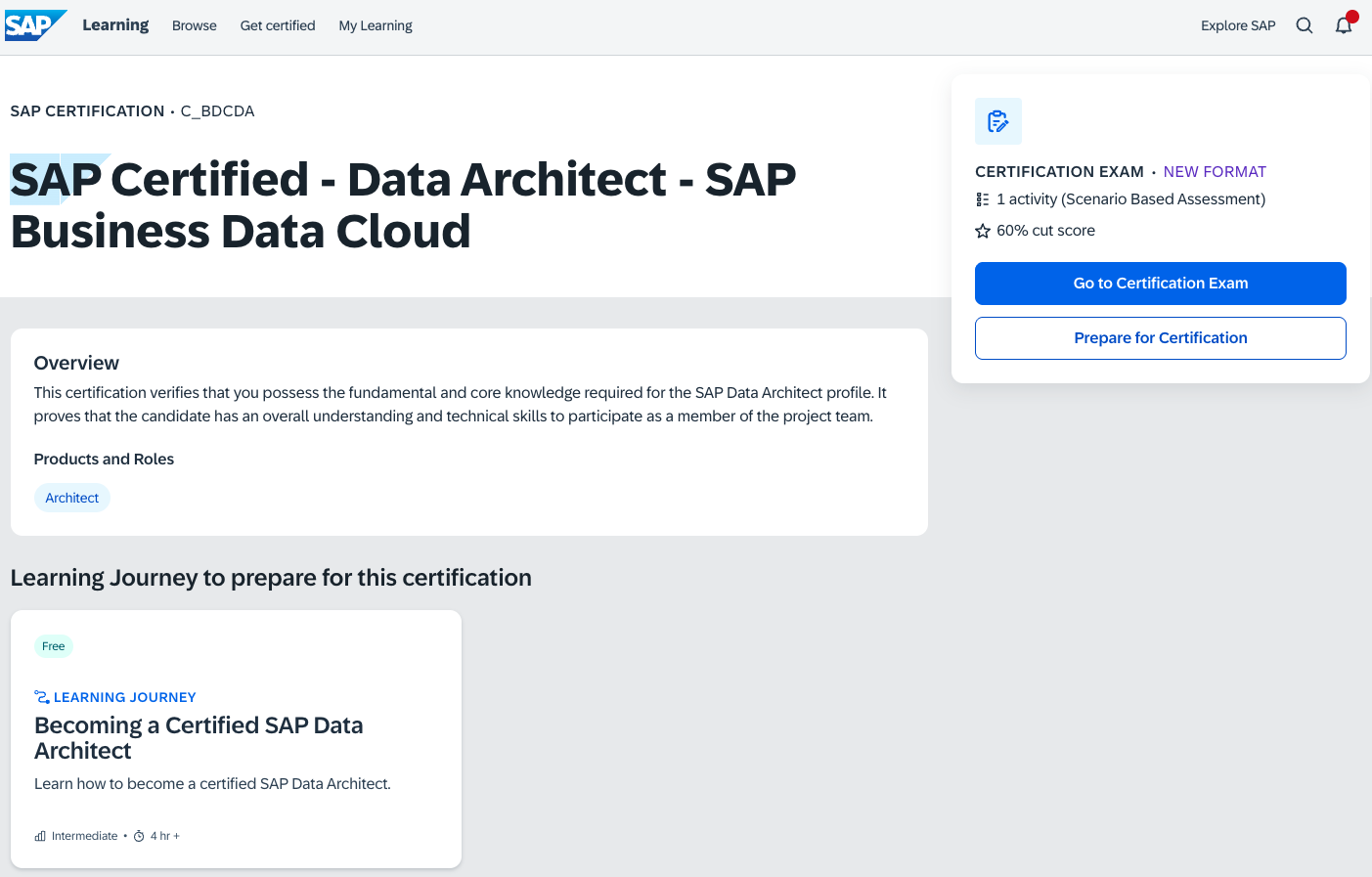Image resolution: width=1372 pixels, height=877 pixels.
Task: Click the Learning Journey path icon
Action: (42, 697)
